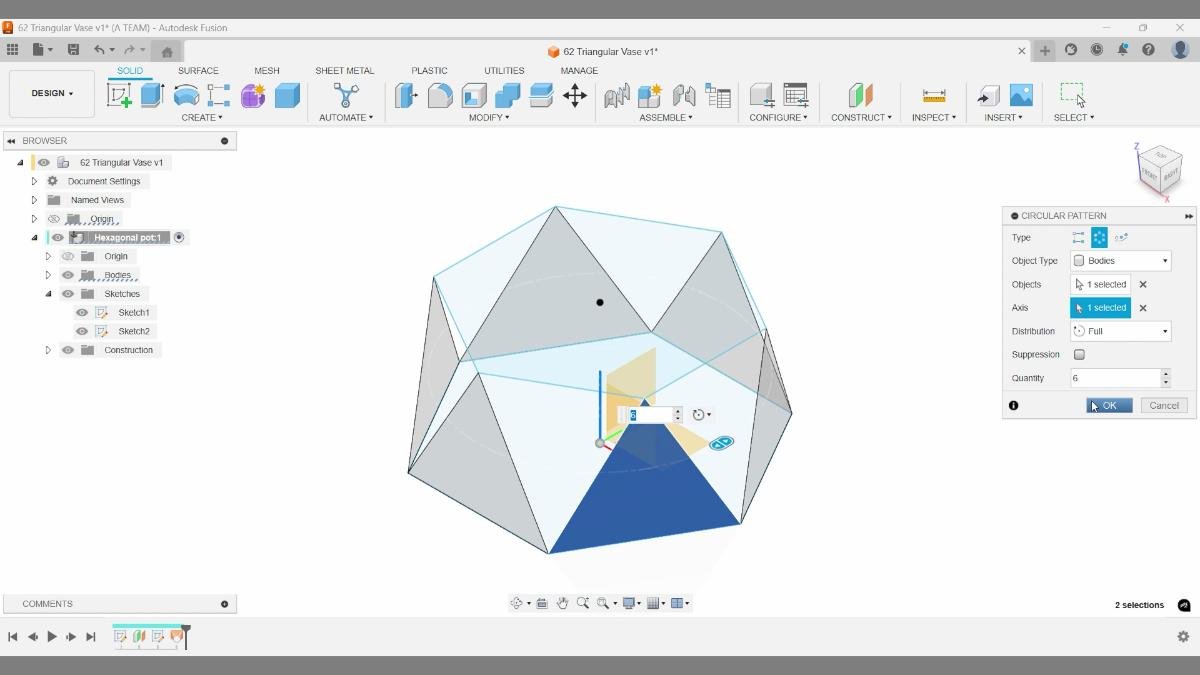This screenshot has width=1200, height=675.
Task: Click the Axis 1 selected button
Action: (1100, 308)
